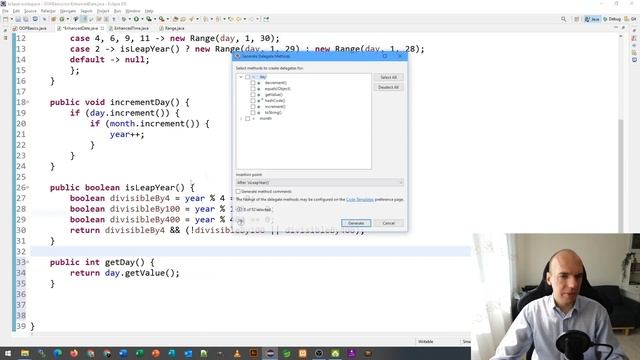Tick the checkbox for the day field
This screenshot has height=360, width=640.
pos(247,77)
